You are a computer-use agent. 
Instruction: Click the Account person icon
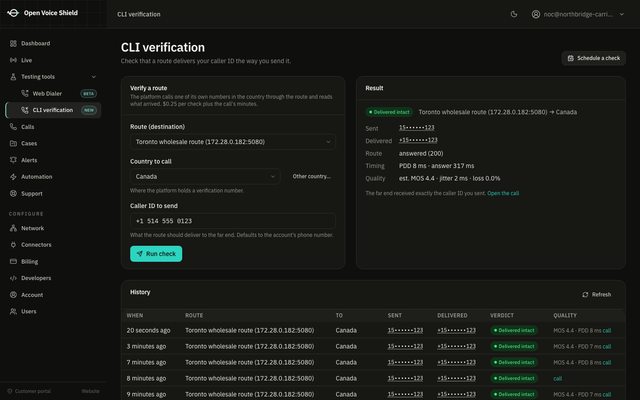click(x=13, y=295)
